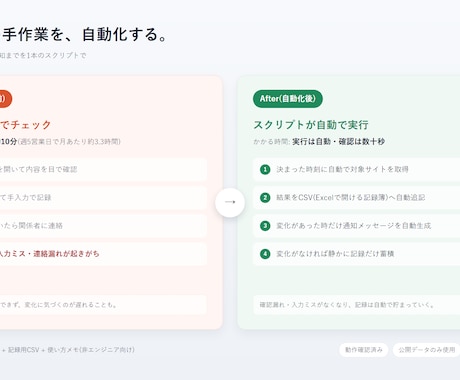
Task: Click the 公開データのみ使用 tag
Action: click(426, 350)
